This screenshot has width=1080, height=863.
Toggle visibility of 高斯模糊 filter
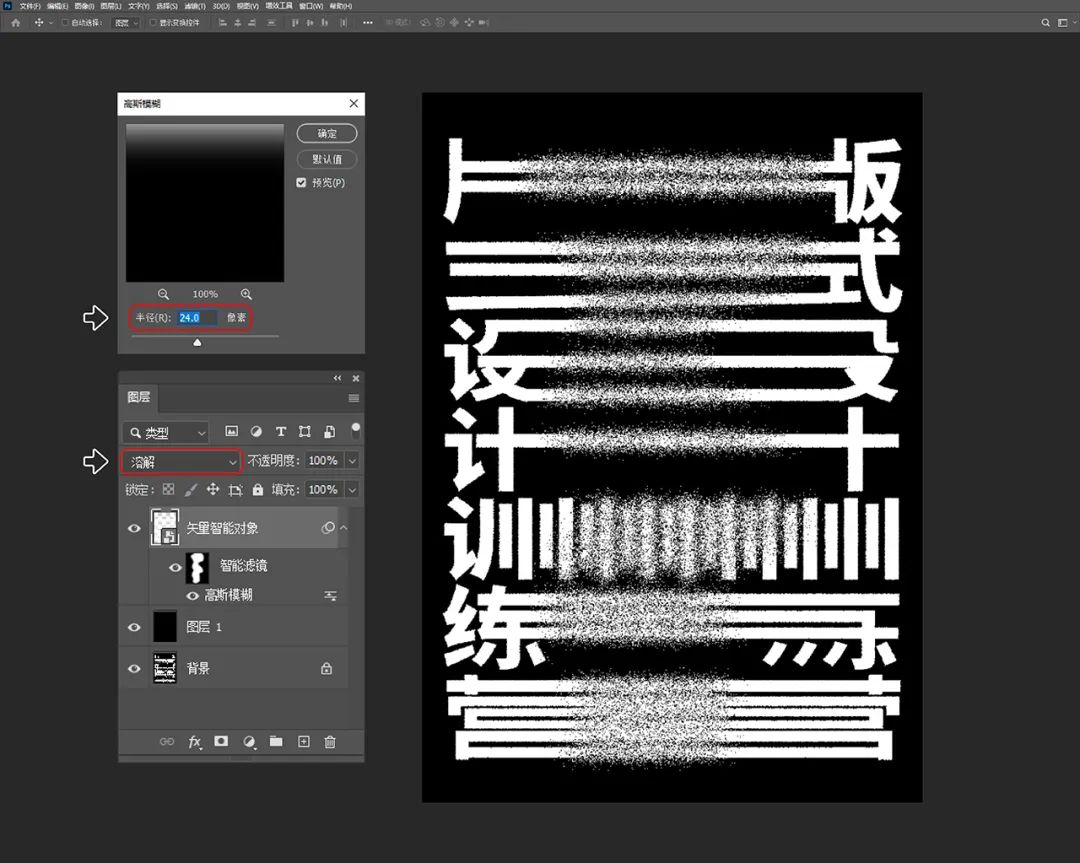[192, 595]
